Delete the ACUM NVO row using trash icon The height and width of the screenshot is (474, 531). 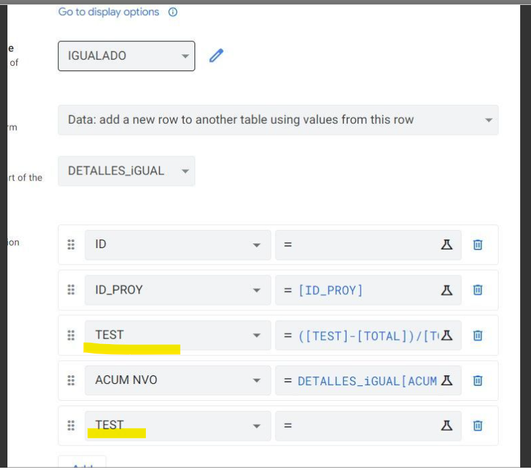pos(477,381)
